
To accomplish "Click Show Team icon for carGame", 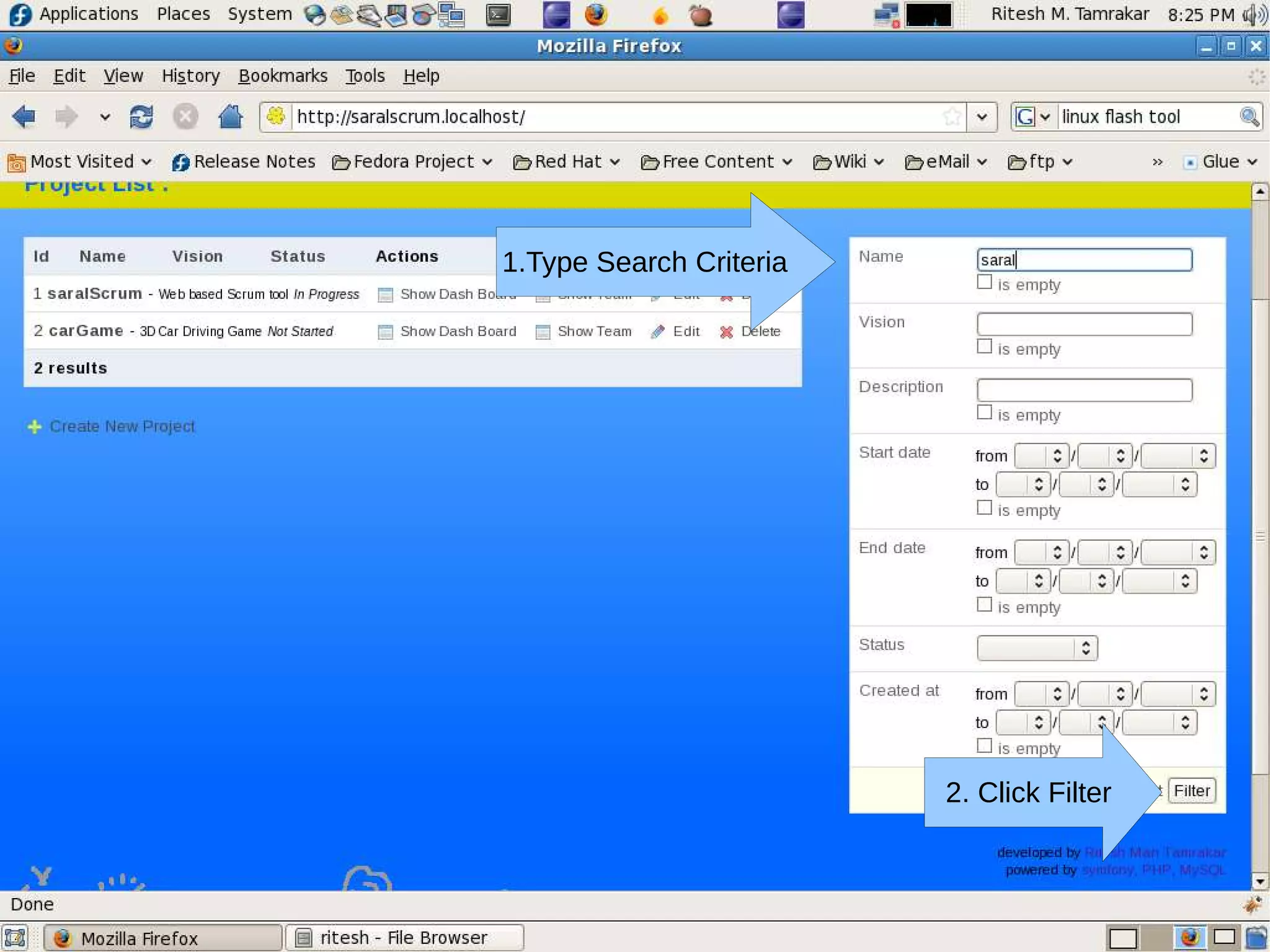I will click(x=543, y=332).
